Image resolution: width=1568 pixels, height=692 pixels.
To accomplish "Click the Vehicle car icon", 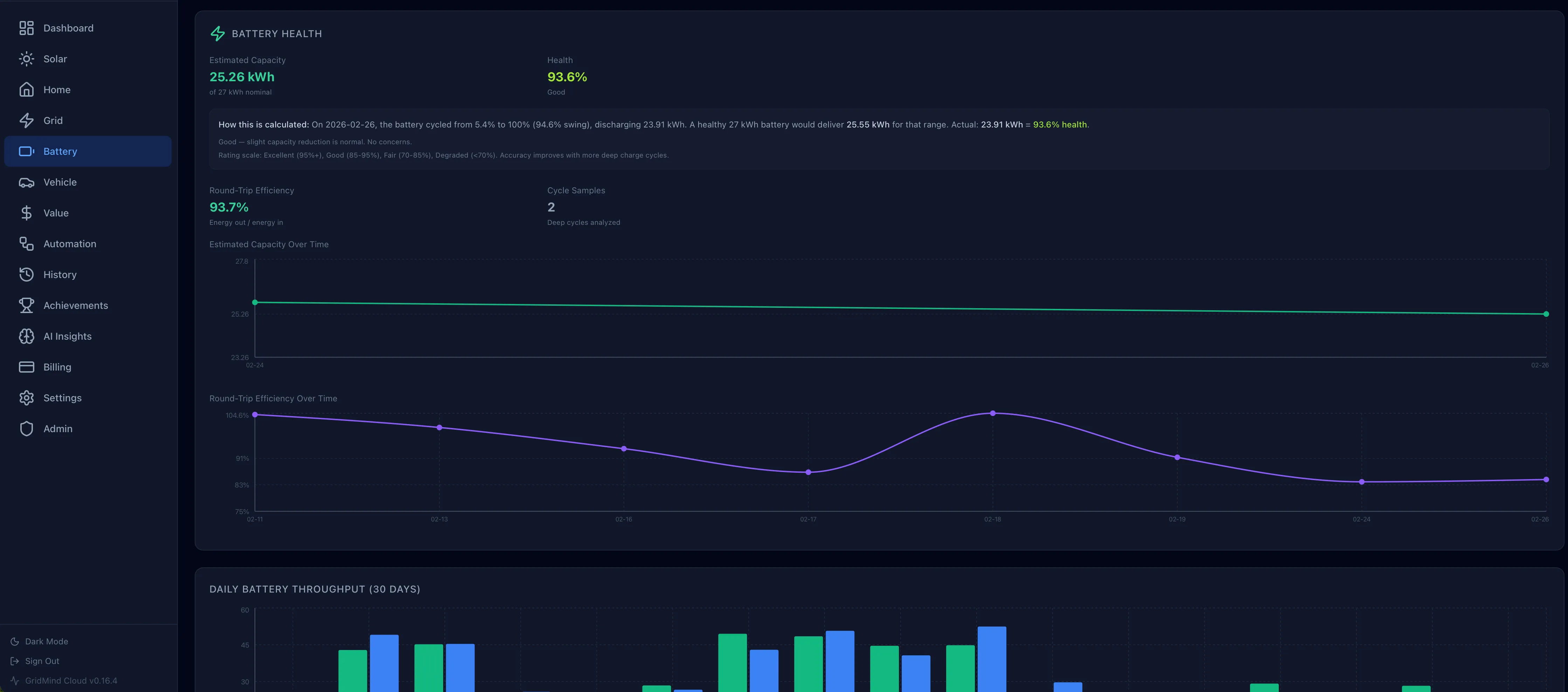I will click(26, 182).
